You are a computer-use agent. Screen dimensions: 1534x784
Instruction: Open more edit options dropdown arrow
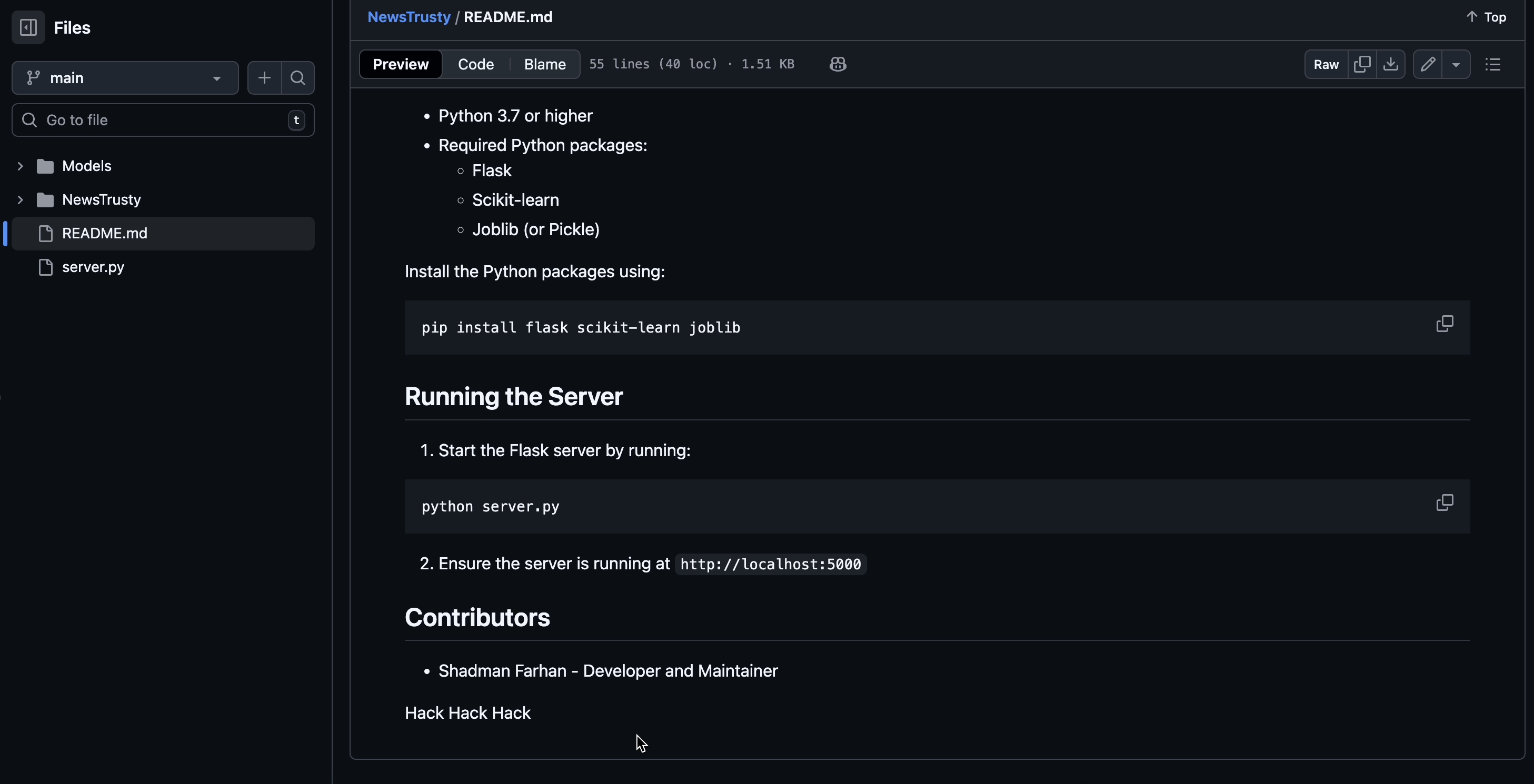click(1456, 64)
